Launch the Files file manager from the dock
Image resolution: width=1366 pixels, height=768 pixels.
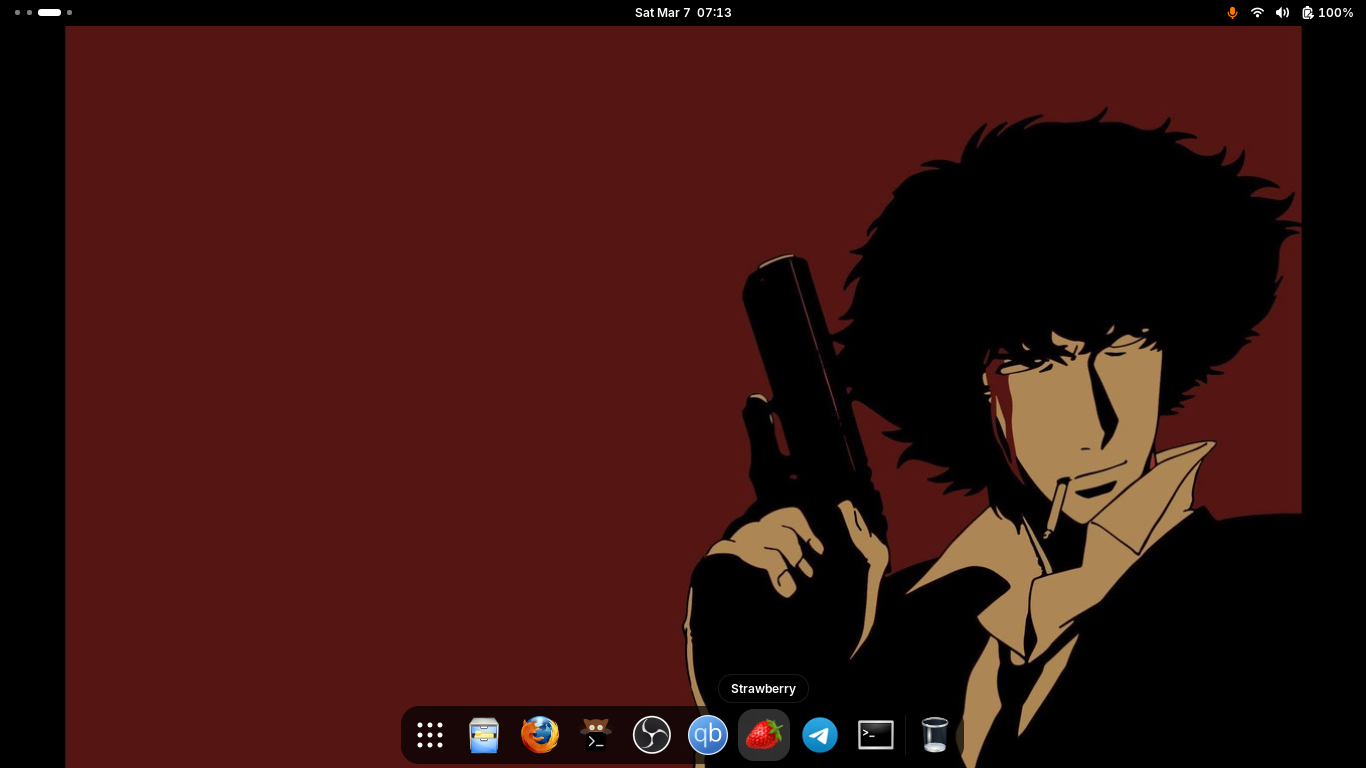click(x=484, y=735)
